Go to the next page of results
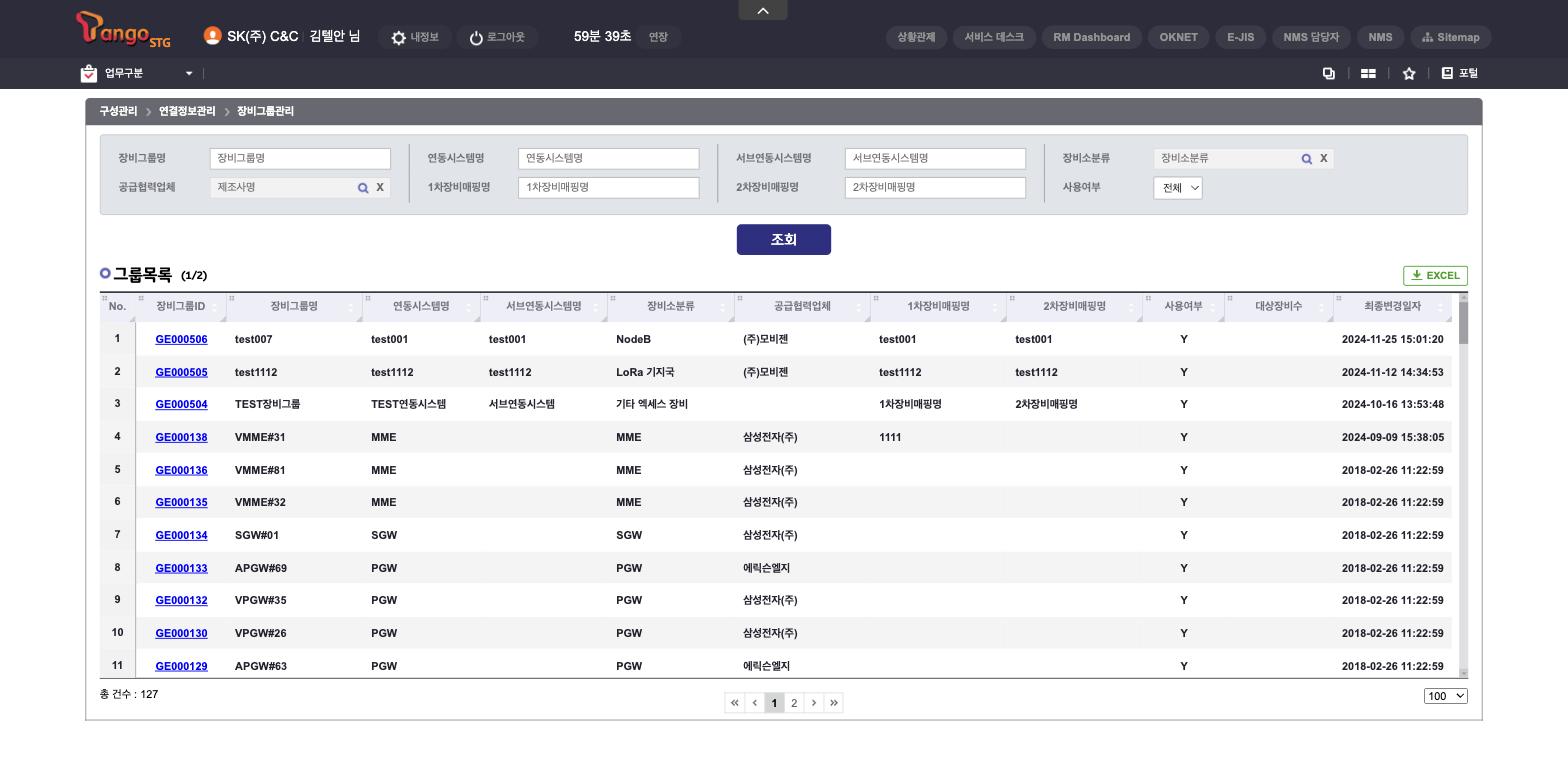 coord(814,703)
